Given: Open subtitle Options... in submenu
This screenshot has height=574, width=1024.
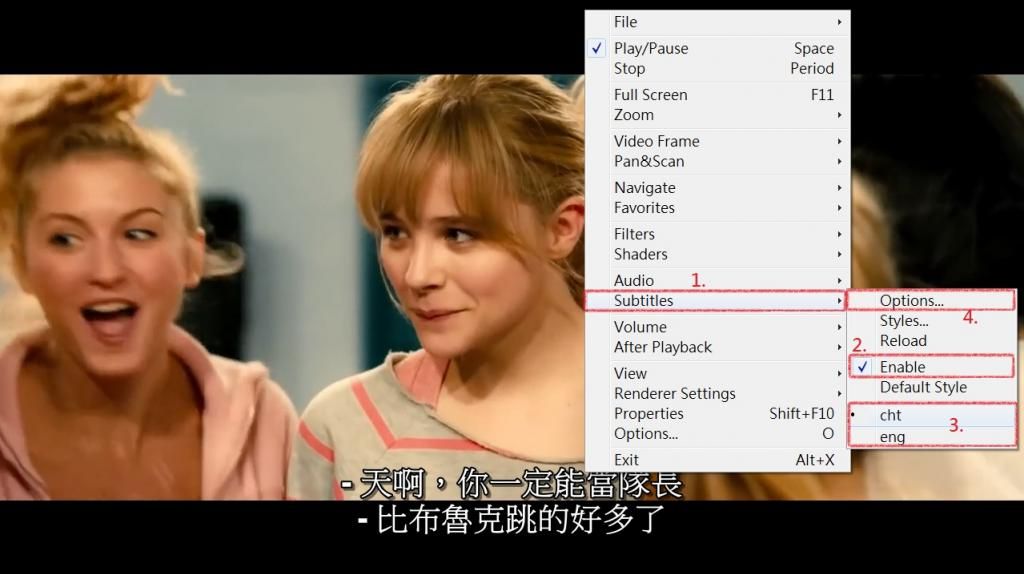Looking at the screenshot, I should click(x=932, y=300).
